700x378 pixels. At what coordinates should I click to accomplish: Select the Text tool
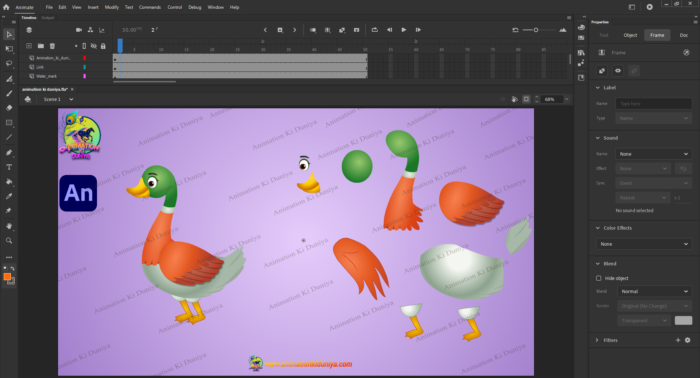(x=9, y=167)
